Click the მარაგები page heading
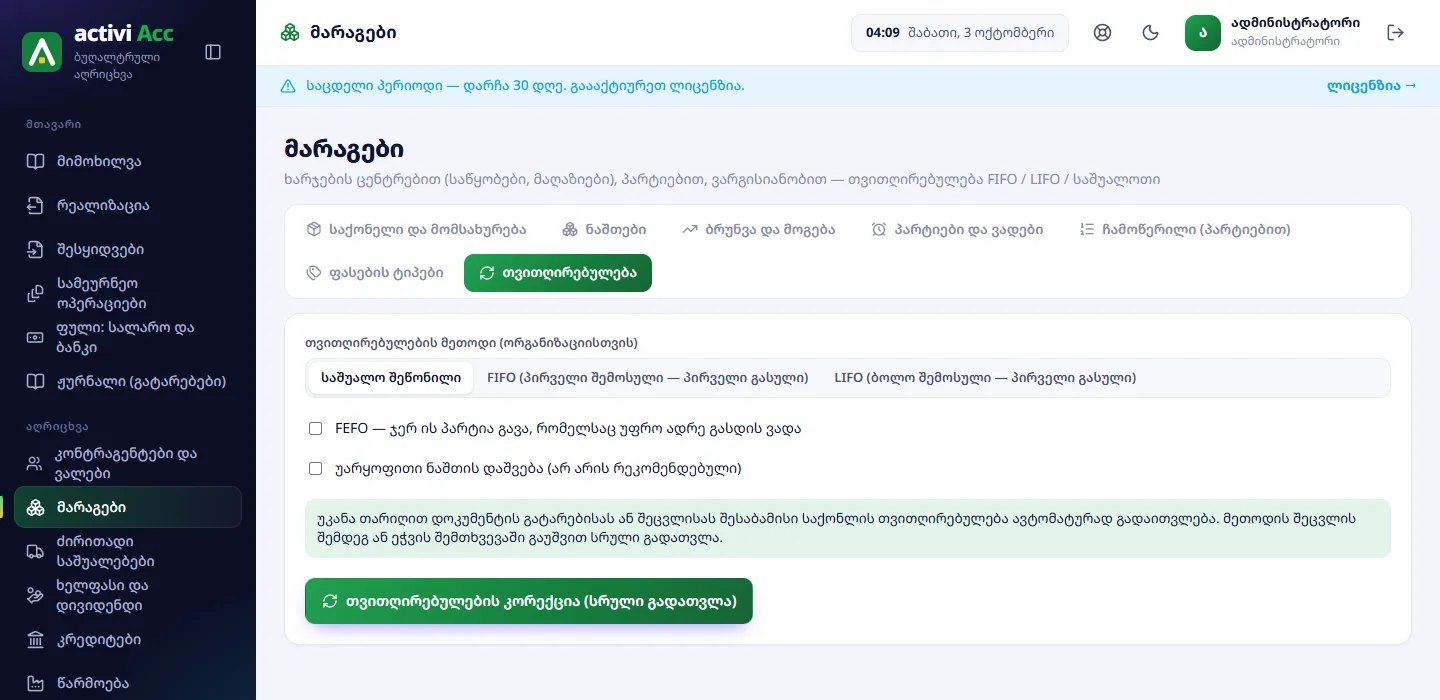The width and height of the screenshot is (1440, 700). pyautogui.click(x=344, y=149)
